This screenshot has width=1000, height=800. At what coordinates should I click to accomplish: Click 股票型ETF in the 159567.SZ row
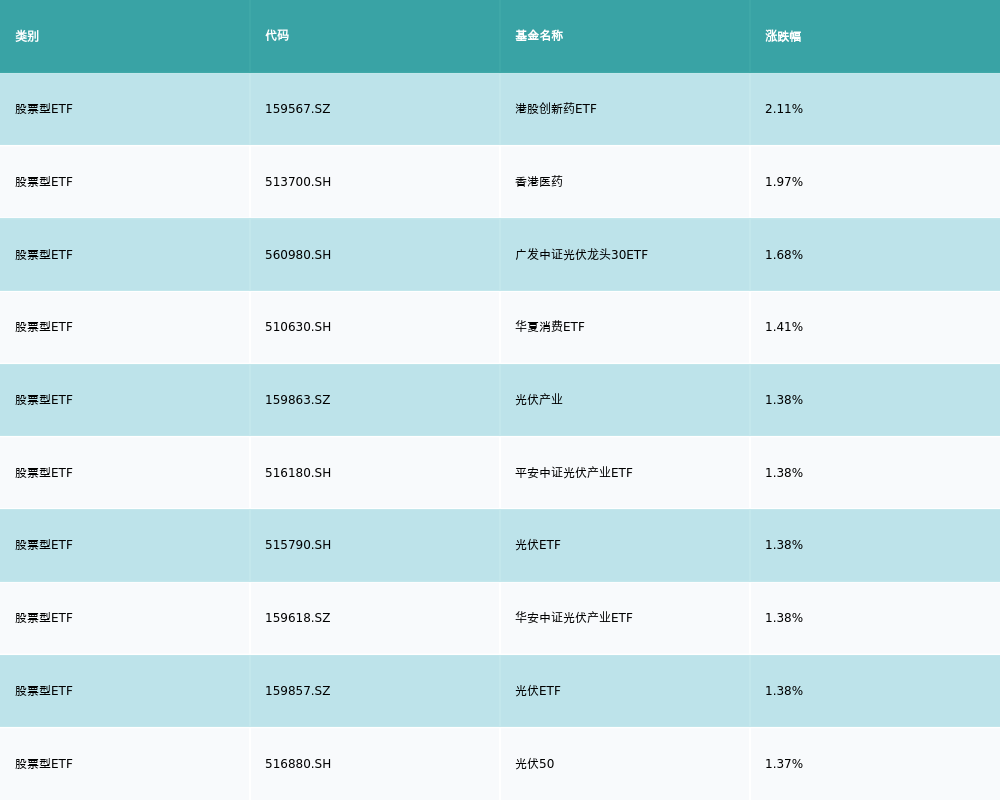[44, 109]
